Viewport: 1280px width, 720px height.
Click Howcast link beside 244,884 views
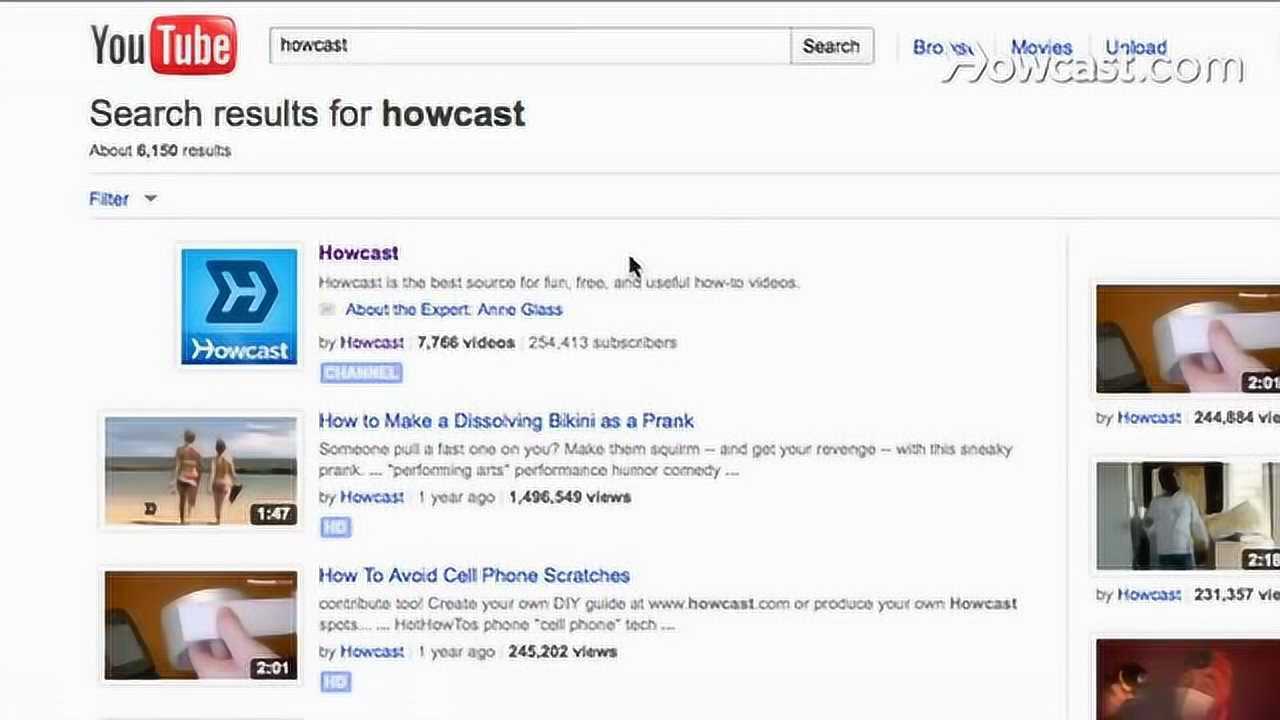[x=1149, y=418]
